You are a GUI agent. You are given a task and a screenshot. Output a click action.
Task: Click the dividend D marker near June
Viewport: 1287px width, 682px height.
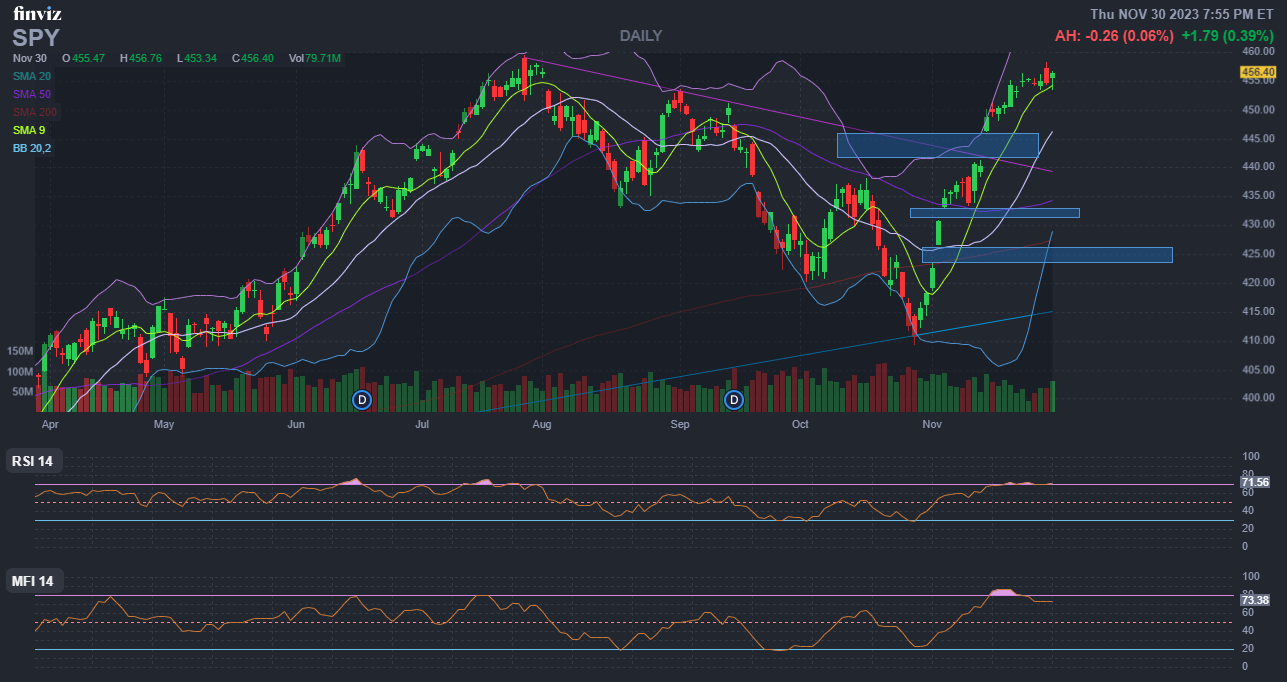pyautogui.click(x=362, y=400)
